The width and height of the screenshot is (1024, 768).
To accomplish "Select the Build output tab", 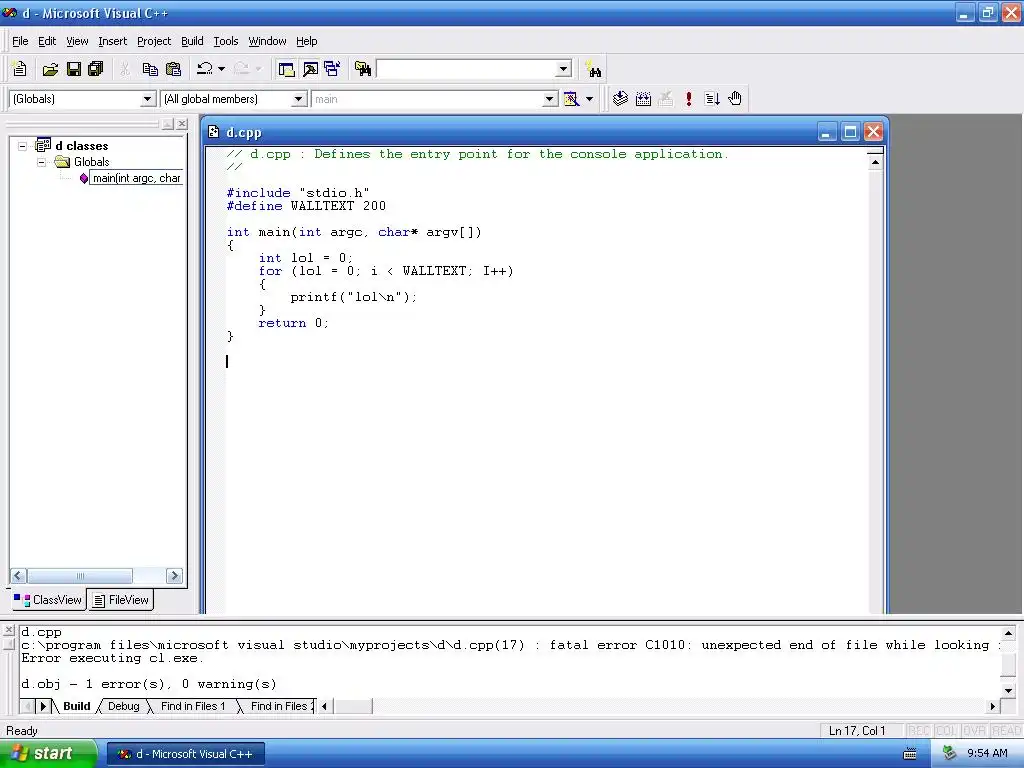I will 76,706.
